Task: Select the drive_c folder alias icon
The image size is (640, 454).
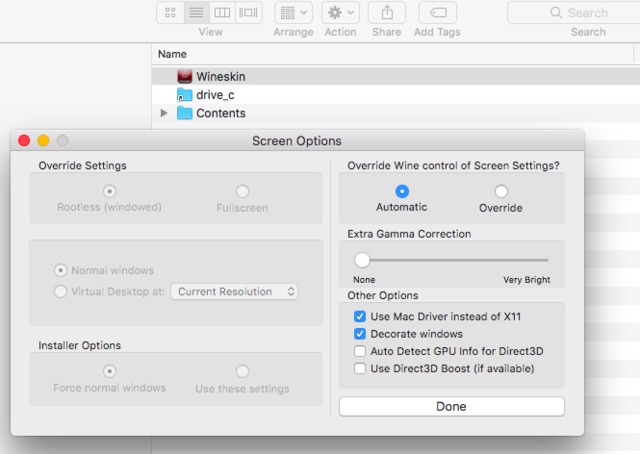Action: (184, 95)
